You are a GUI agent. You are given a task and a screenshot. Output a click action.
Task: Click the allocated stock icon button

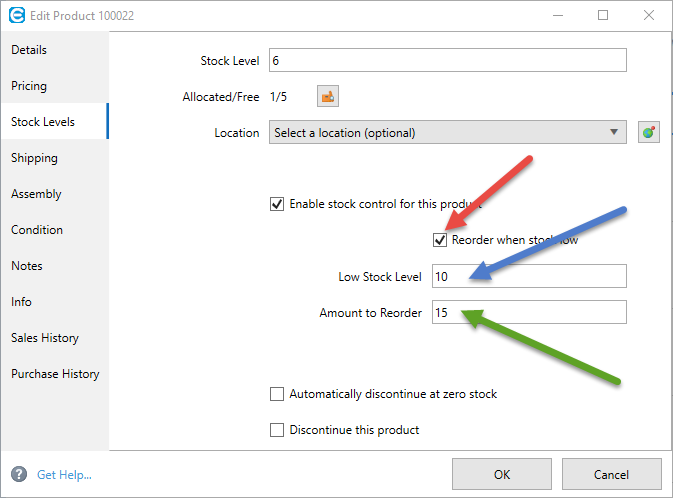point(328,96)
